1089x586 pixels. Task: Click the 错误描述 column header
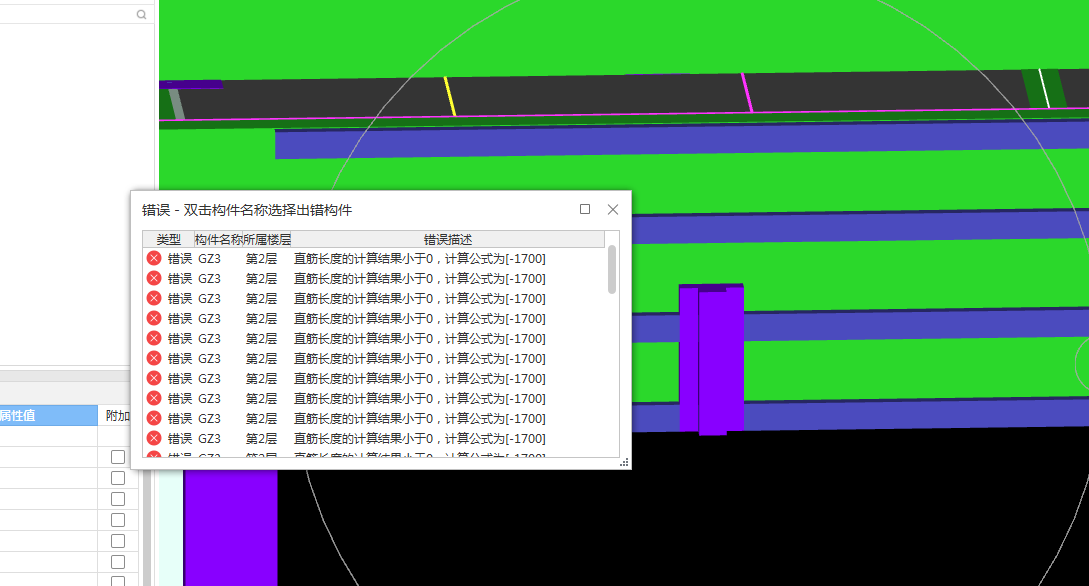(448, 240)
